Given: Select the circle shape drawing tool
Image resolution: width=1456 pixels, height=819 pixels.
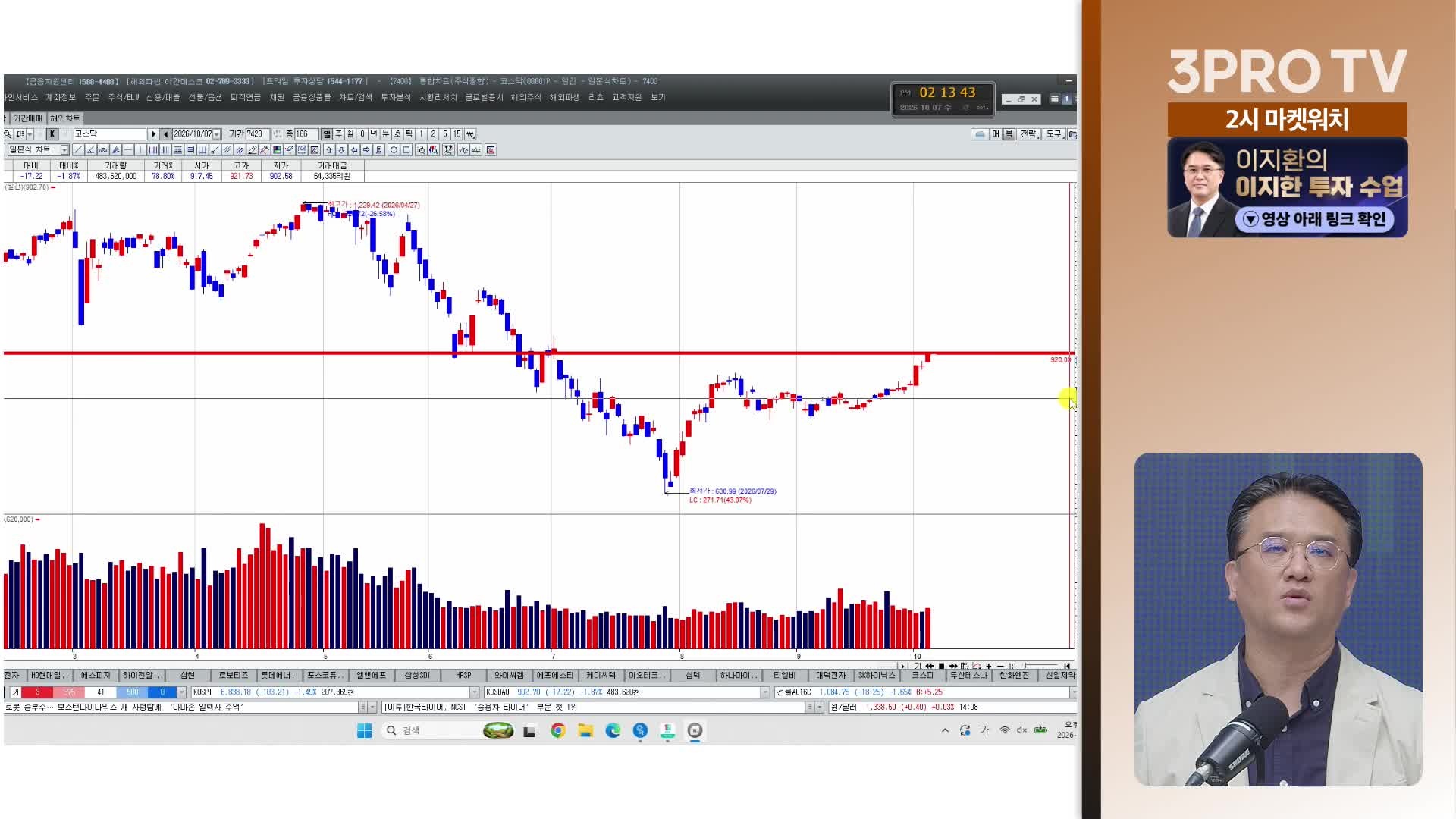Looking at the screenshot, I should [394, 150].
